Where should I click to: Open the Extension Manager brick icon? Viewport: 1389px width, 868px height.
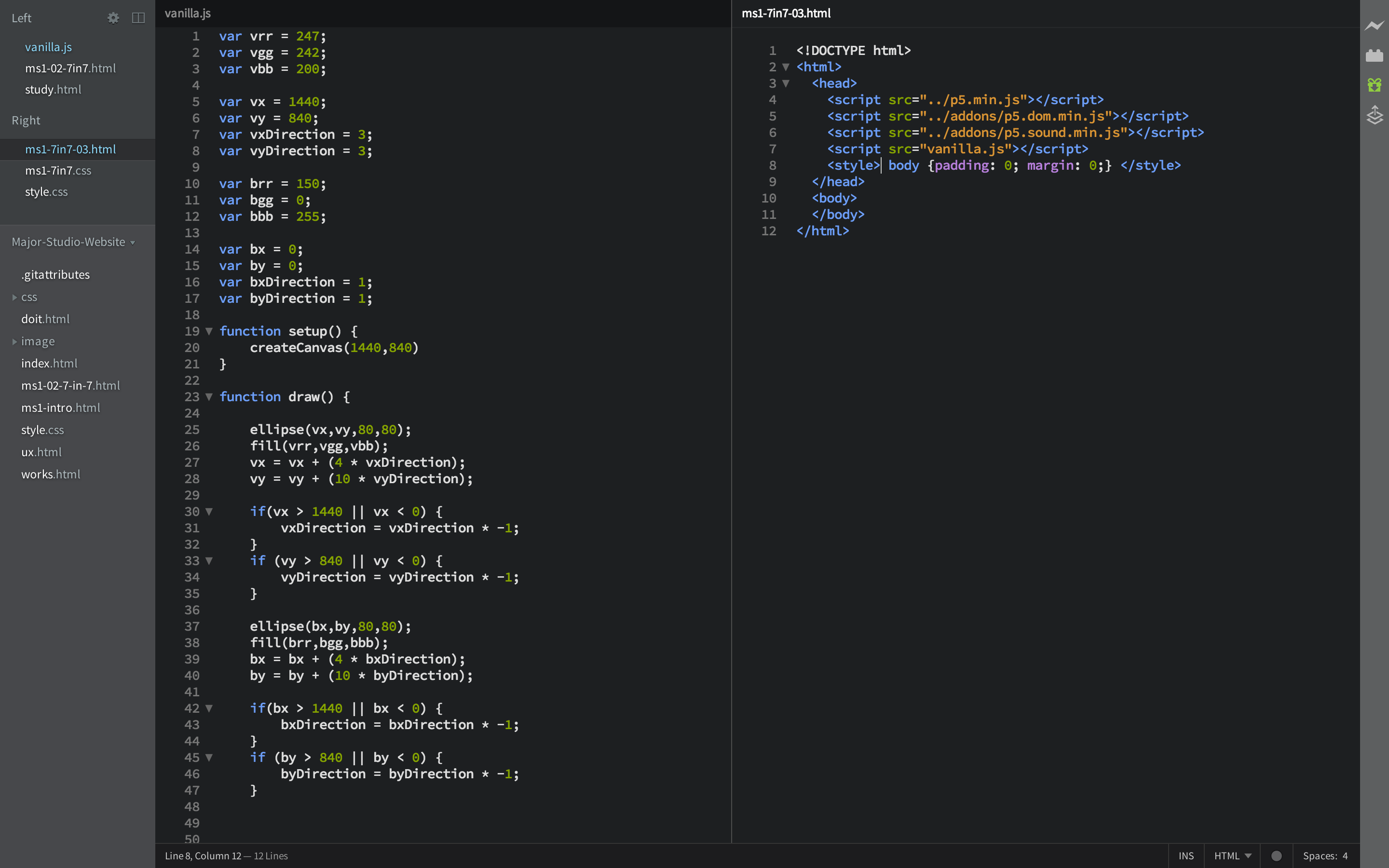1374,55
